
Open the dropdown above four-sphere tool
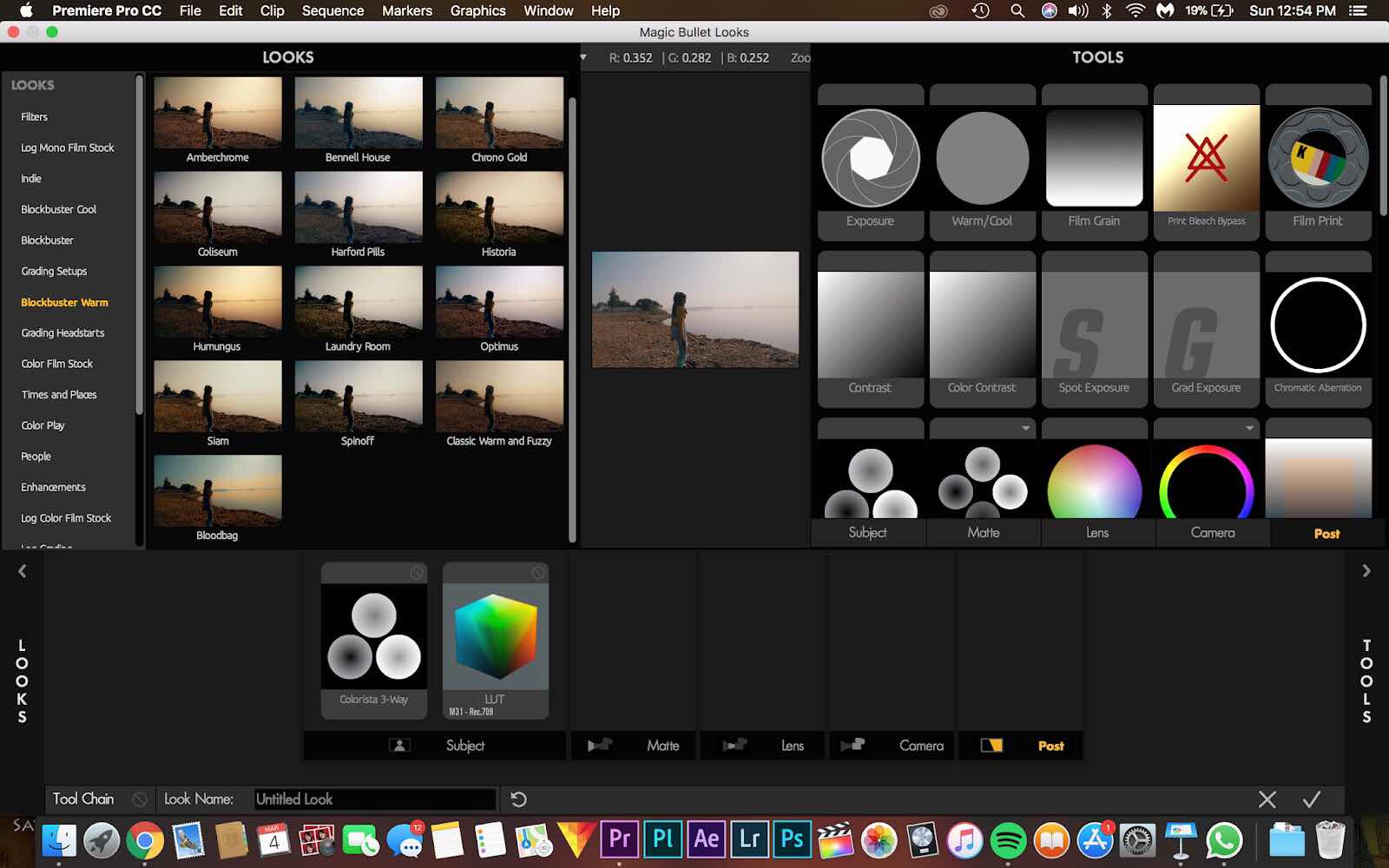[x=1025, y=428]
